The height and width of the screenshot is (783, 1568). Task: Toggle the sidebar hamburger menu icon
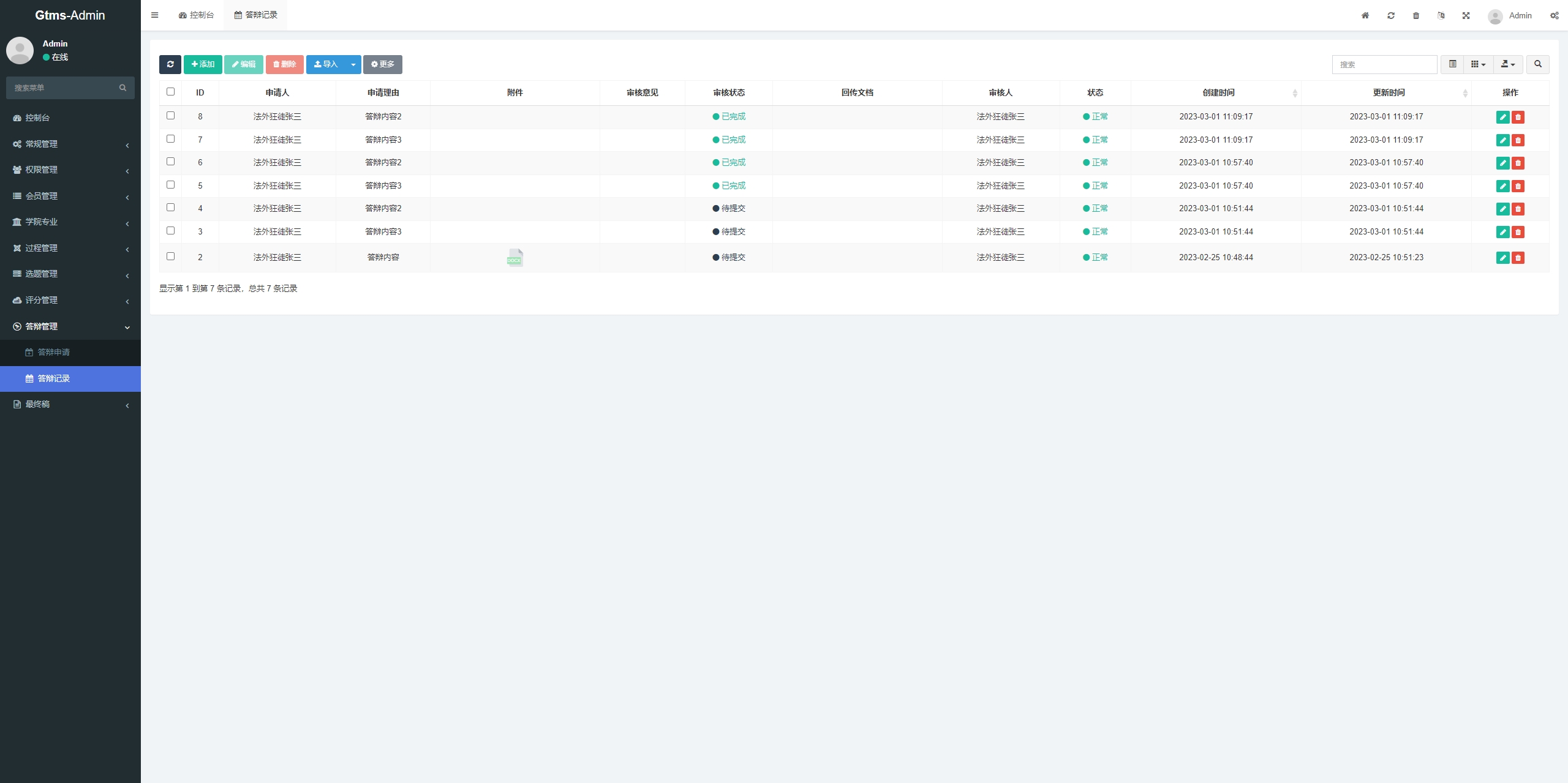pos(154,15)
